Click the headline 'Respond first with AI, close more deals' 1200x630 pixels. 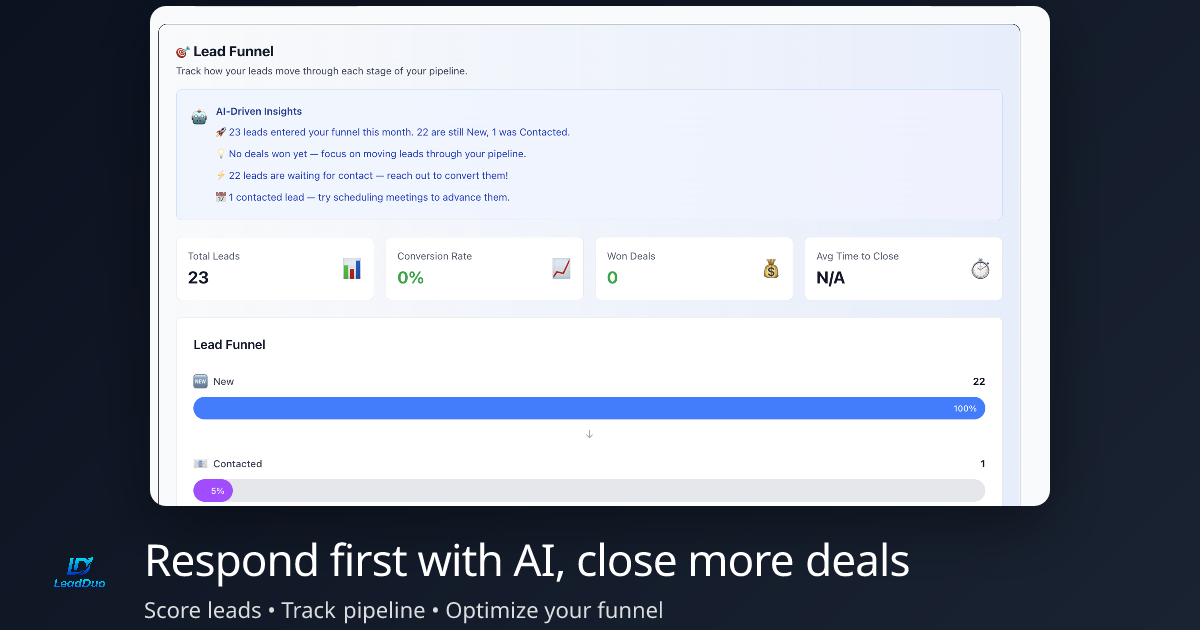coord(527,561)
